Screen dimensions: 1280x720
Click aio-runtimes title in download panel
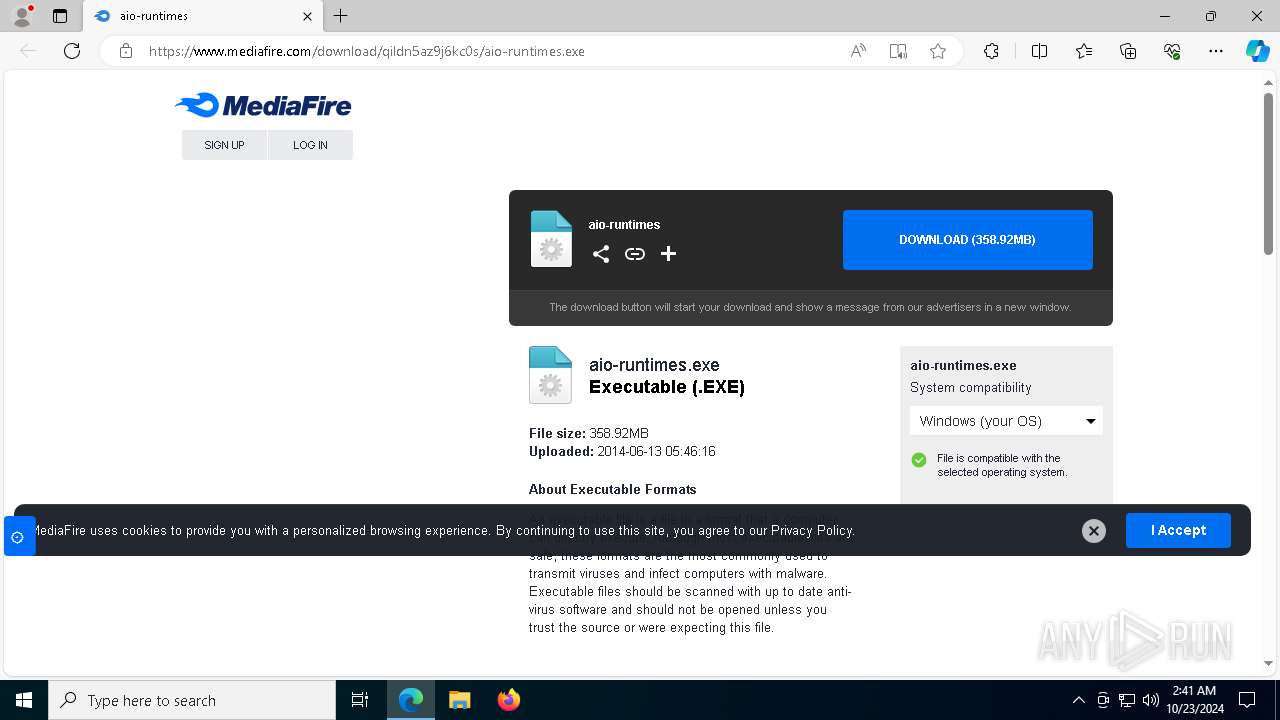click(624, 225)
